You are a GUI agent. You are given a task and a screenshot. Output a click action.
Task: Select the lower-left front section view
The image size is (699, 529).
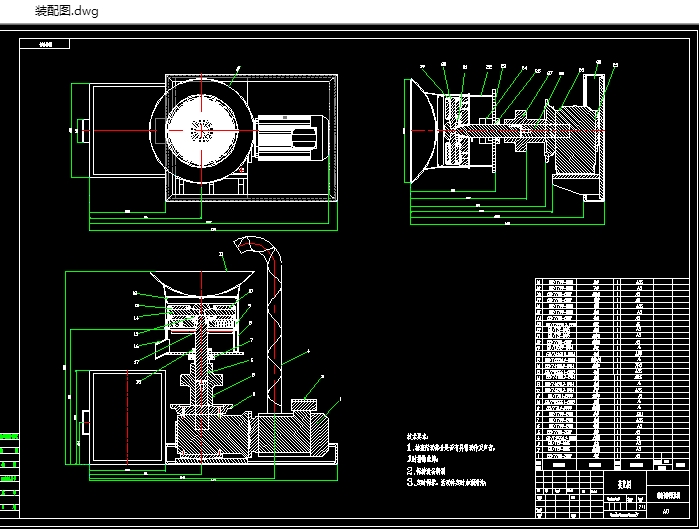203,359
